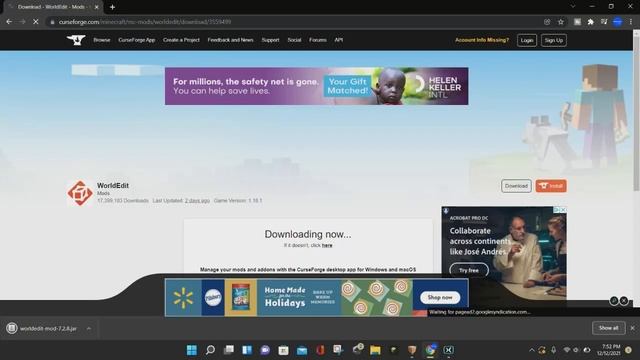Close the WorldEdit download tab
Image resolution: width=640 pixels, height=360 pixels.
coord(96,7)
